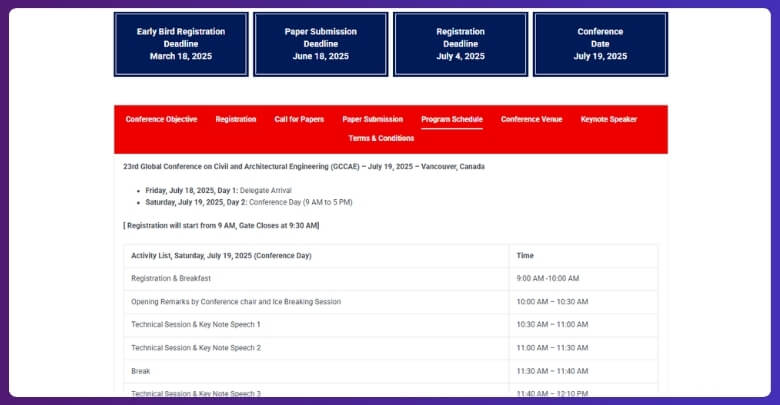Open the Terms & Conditions tab
The image size is (780, 405).
tap(381, 138)
